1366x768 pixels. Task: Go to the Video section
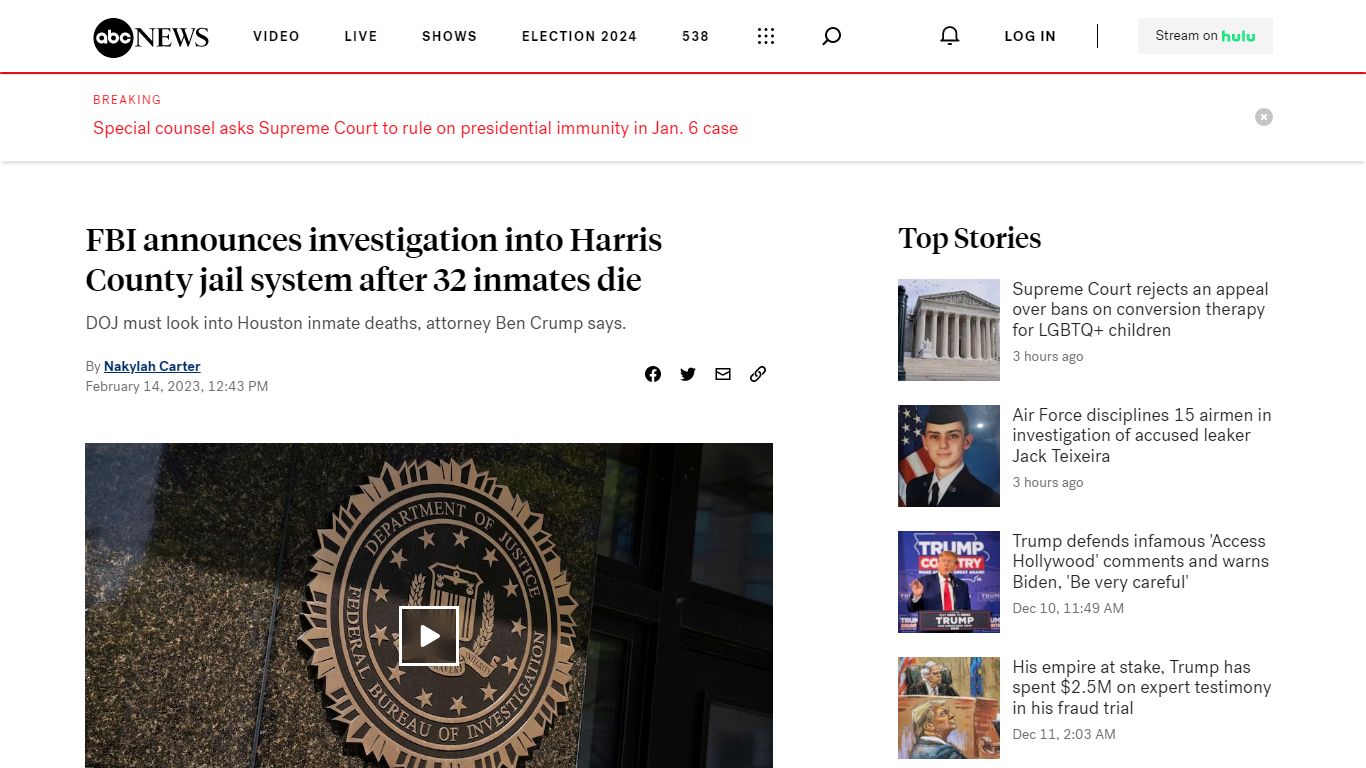click(x=276, y=36)
